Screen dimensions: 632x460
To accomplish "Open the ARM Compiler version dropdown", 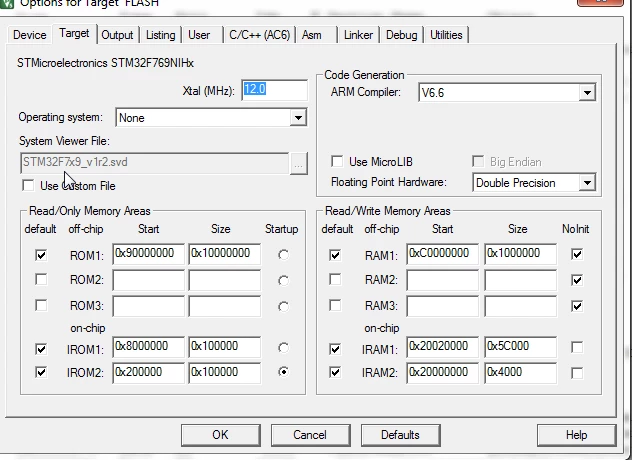I will point(587,93).
